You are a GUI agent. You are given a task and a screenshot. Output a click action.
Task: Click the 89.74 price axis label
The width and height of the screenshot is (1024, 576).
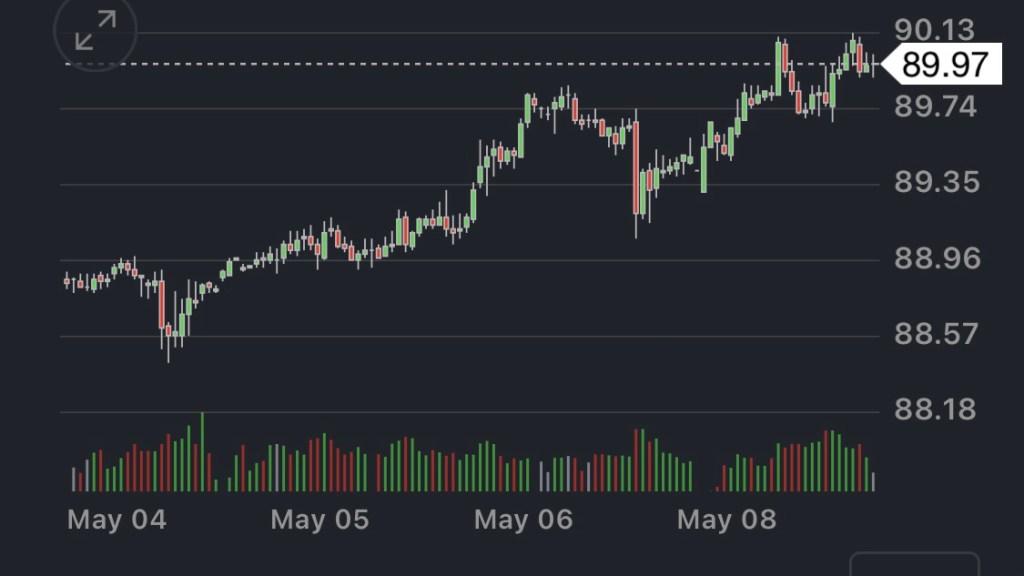[x=934, y=106]
